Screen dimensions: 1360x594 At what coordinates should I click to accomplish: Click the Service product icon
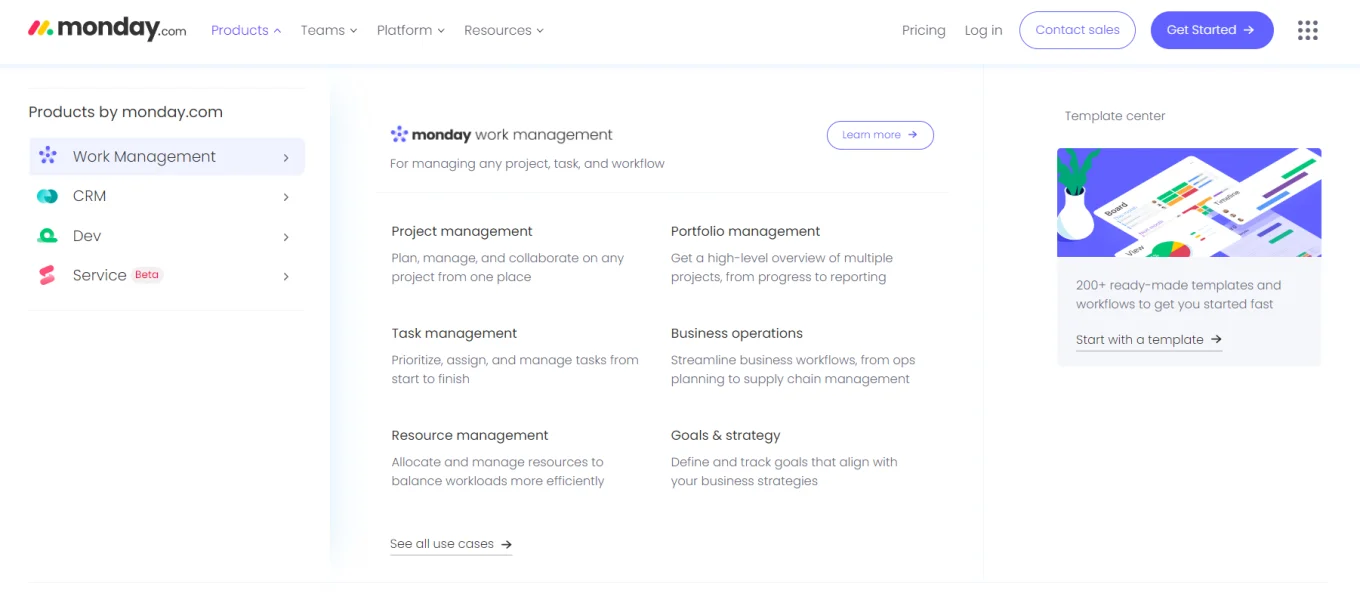coord(47,275)
